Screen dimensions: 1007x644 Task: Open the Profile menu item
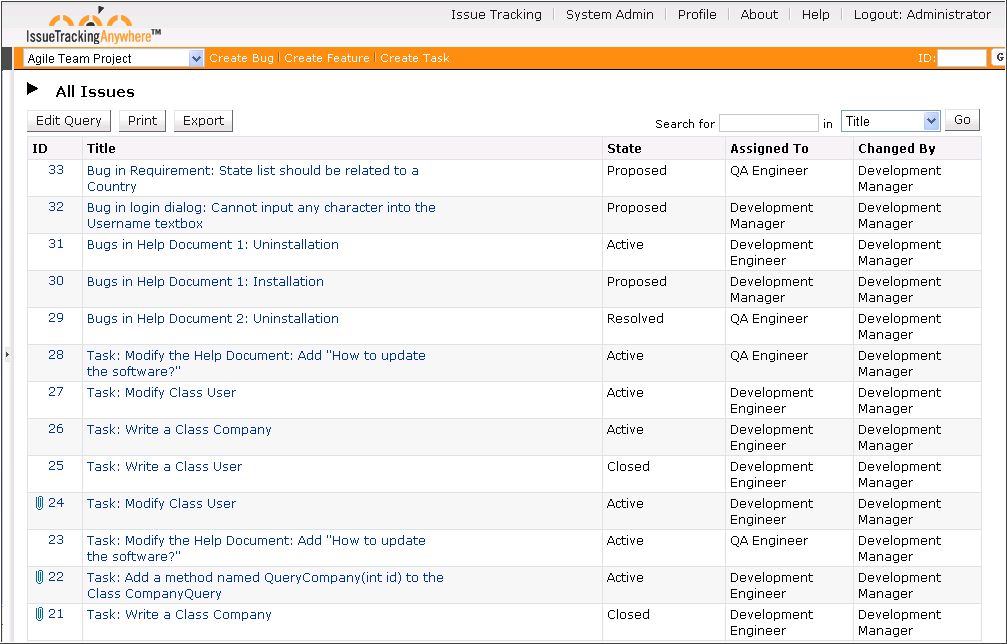[x=697, y=15]
